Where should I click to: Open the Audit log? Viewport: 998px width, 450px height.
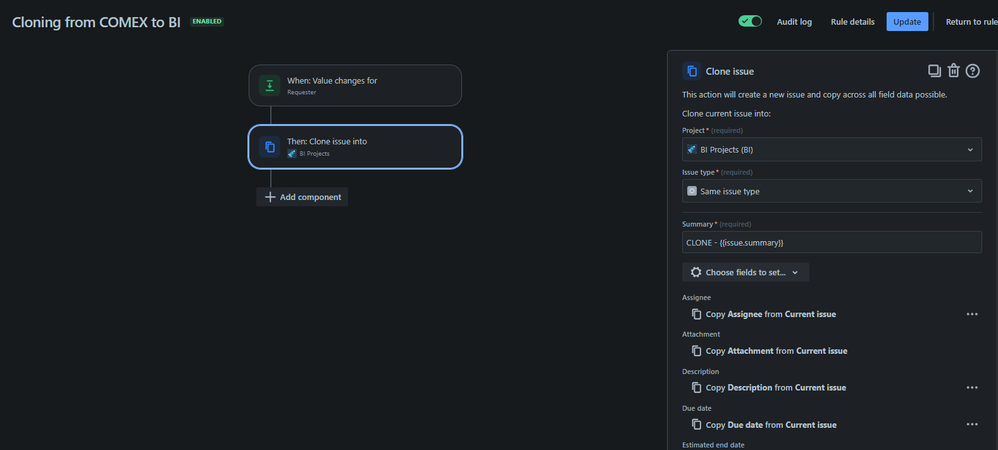794,22
